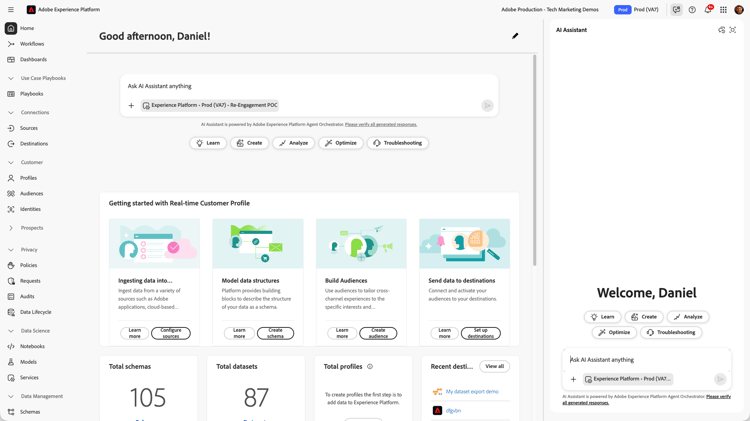Open the Home section in the sidebar

click(x=27, y=28)
